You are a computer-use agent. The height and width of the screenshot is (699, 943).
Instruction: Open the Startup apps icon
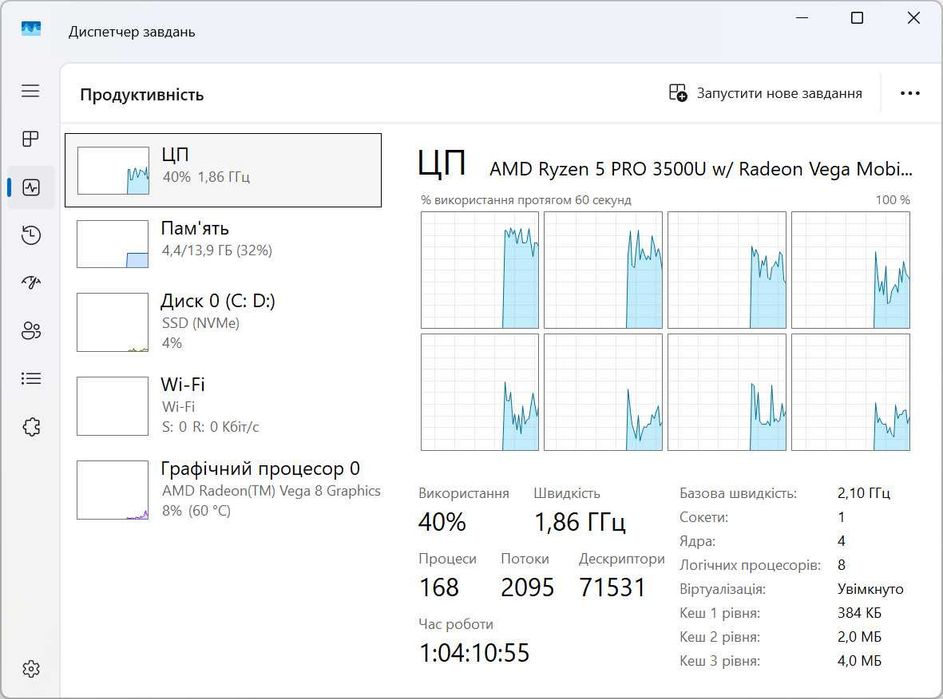click(x=31, y=282)
